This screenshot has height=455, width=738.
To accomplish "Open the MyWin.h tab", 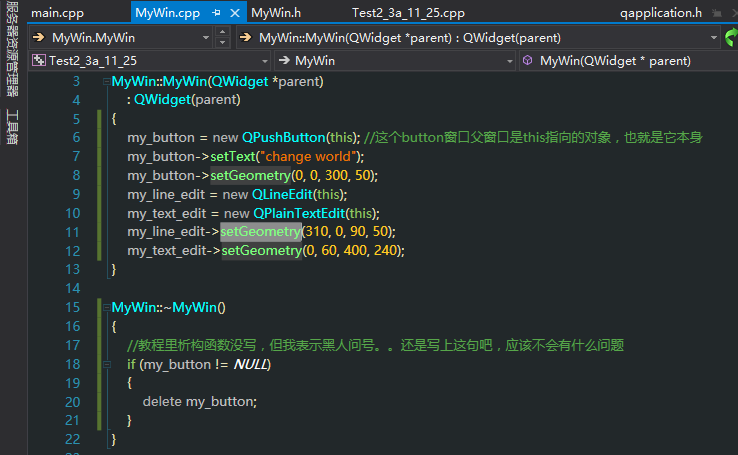I will point(276,13).
